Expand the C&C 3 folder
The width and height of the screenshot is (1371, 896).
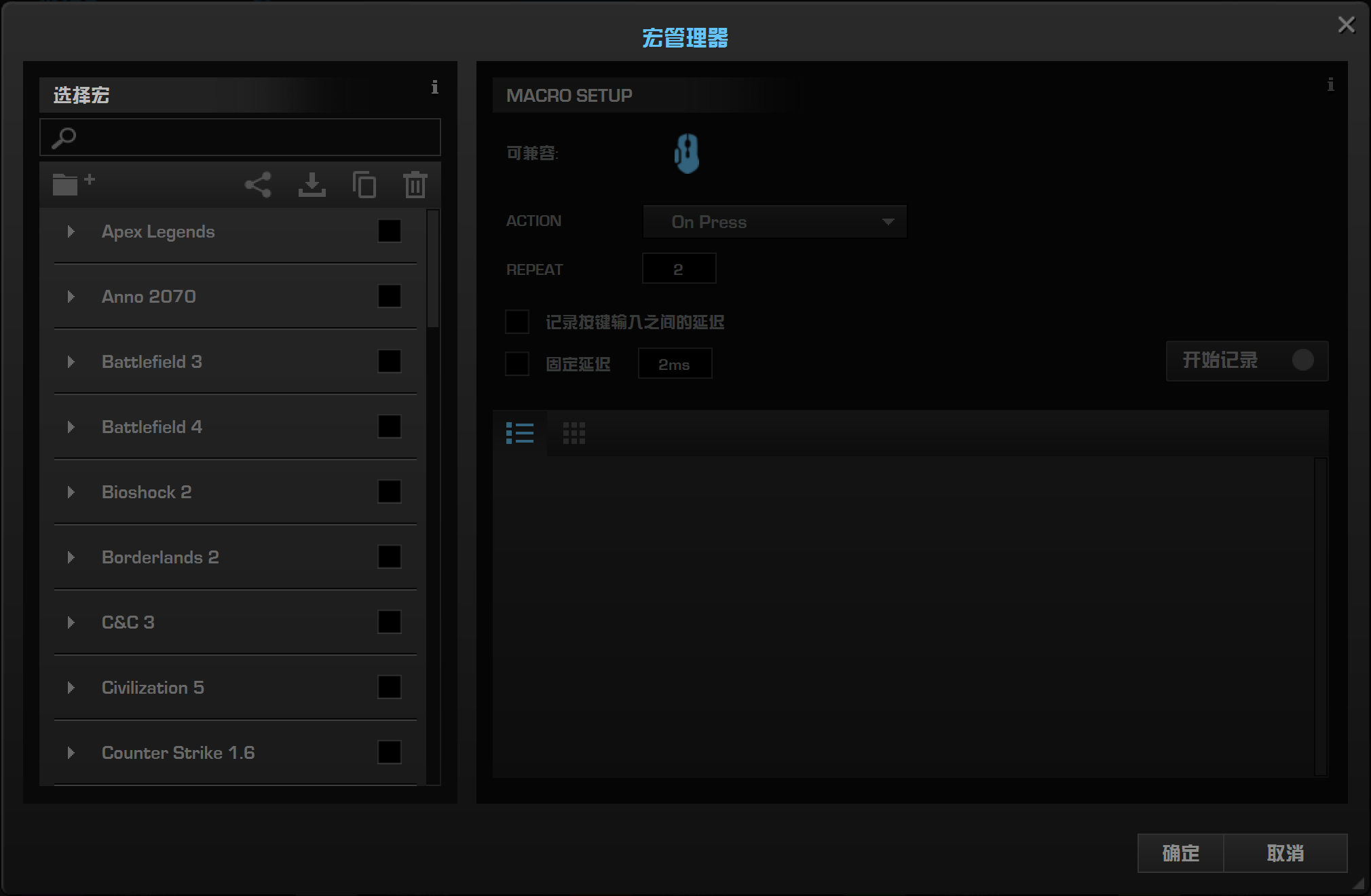point(71,622)
